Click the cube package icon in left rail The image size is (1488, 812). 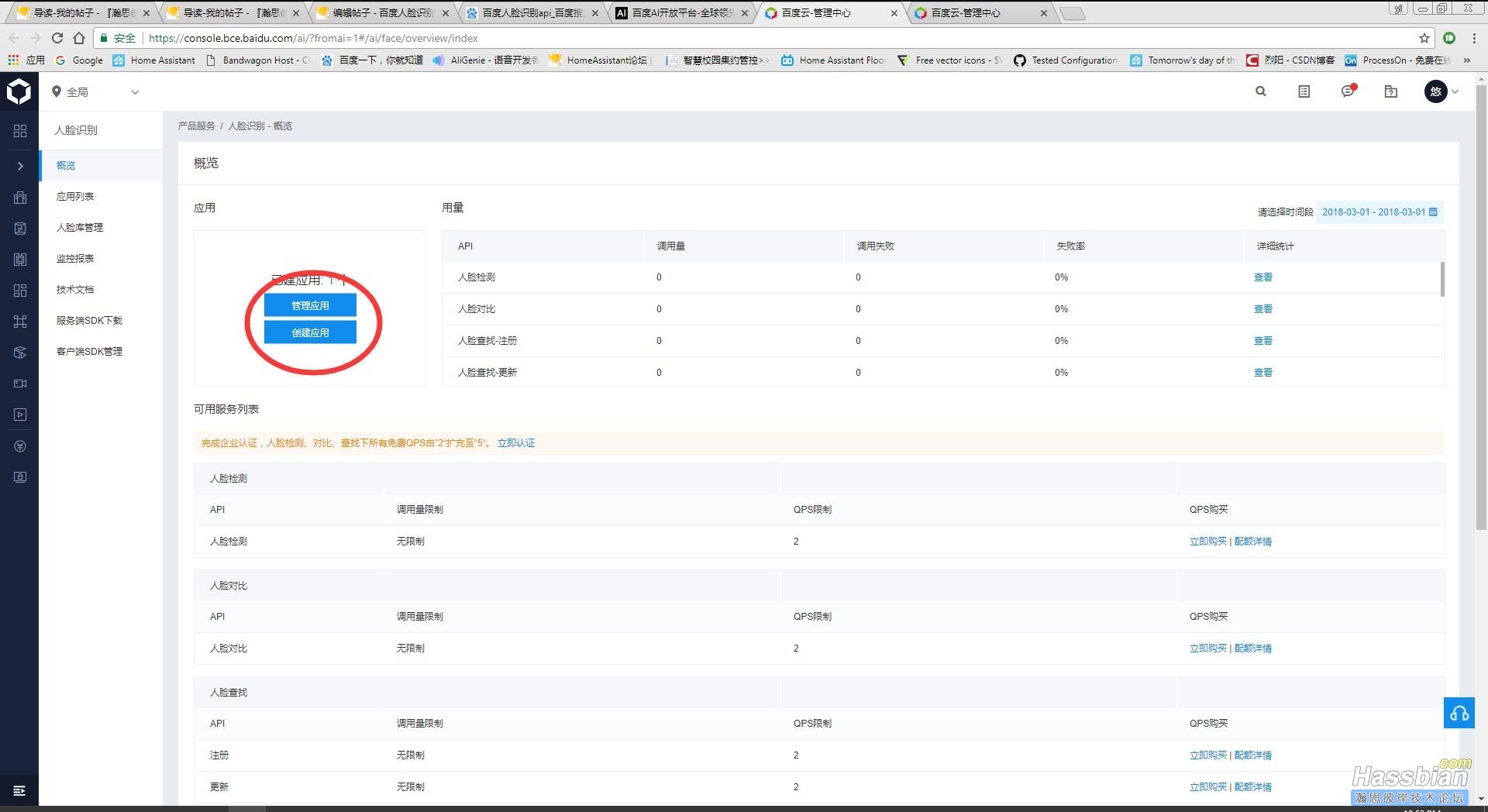pyautogui.click(x=20, y=353)
